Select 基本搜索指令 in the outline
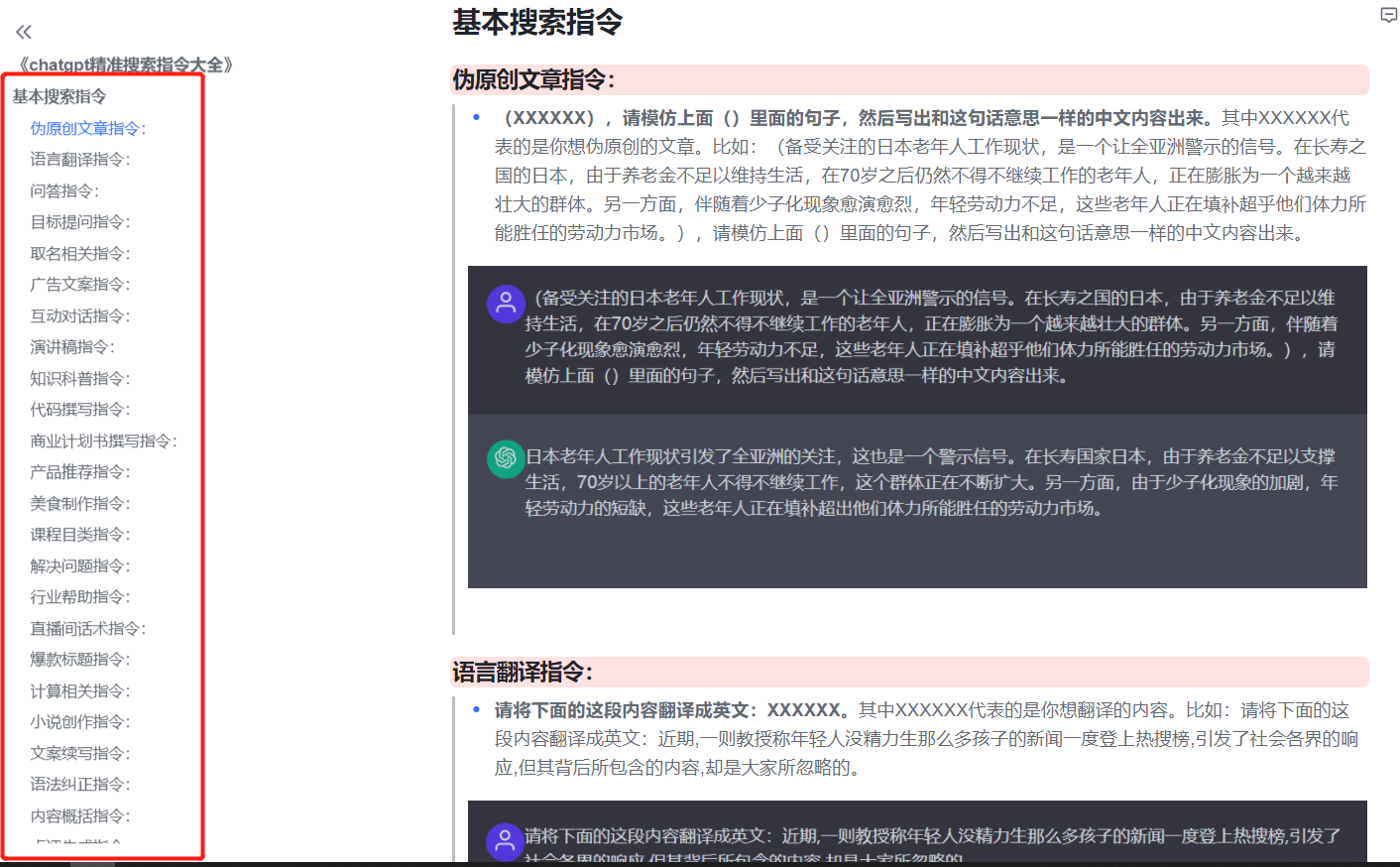Image resolution: width=1400 pixels, height=867 pixels. 59,96
